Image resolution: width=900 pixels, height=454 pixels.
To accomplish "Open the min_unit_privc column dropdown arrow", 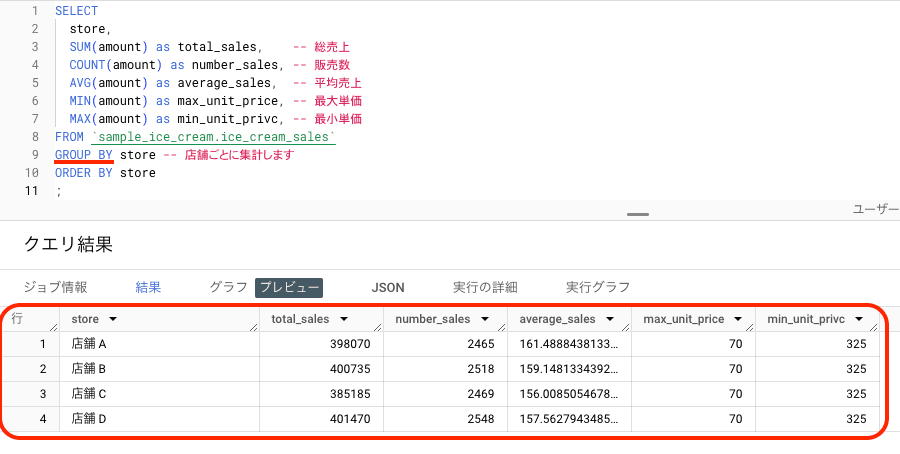I will (860, 319).
